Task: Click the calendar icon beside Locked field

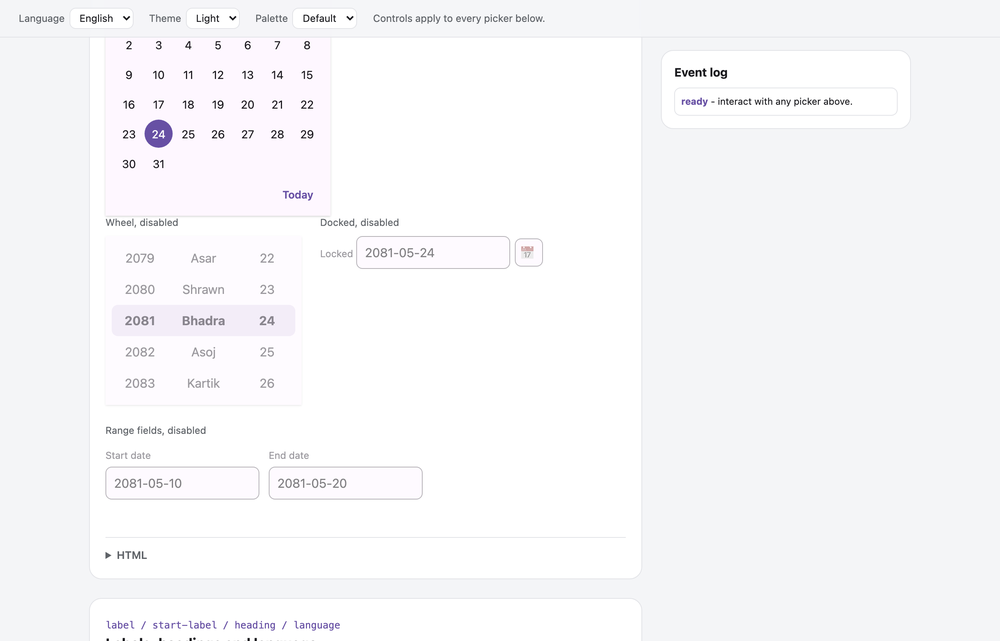Action: pyautogui.click(x=528, y=253)
